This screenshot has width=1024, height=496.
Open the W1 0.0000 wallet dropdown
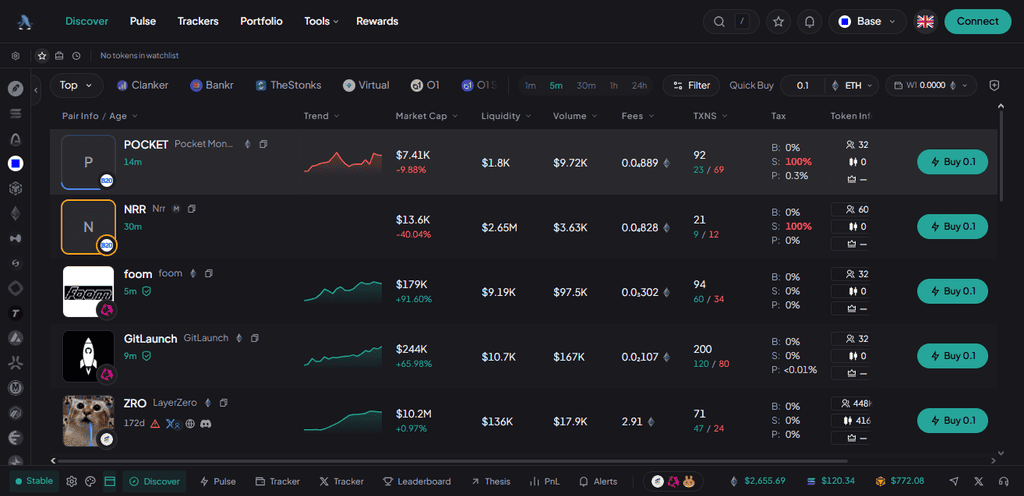(931, 85)
